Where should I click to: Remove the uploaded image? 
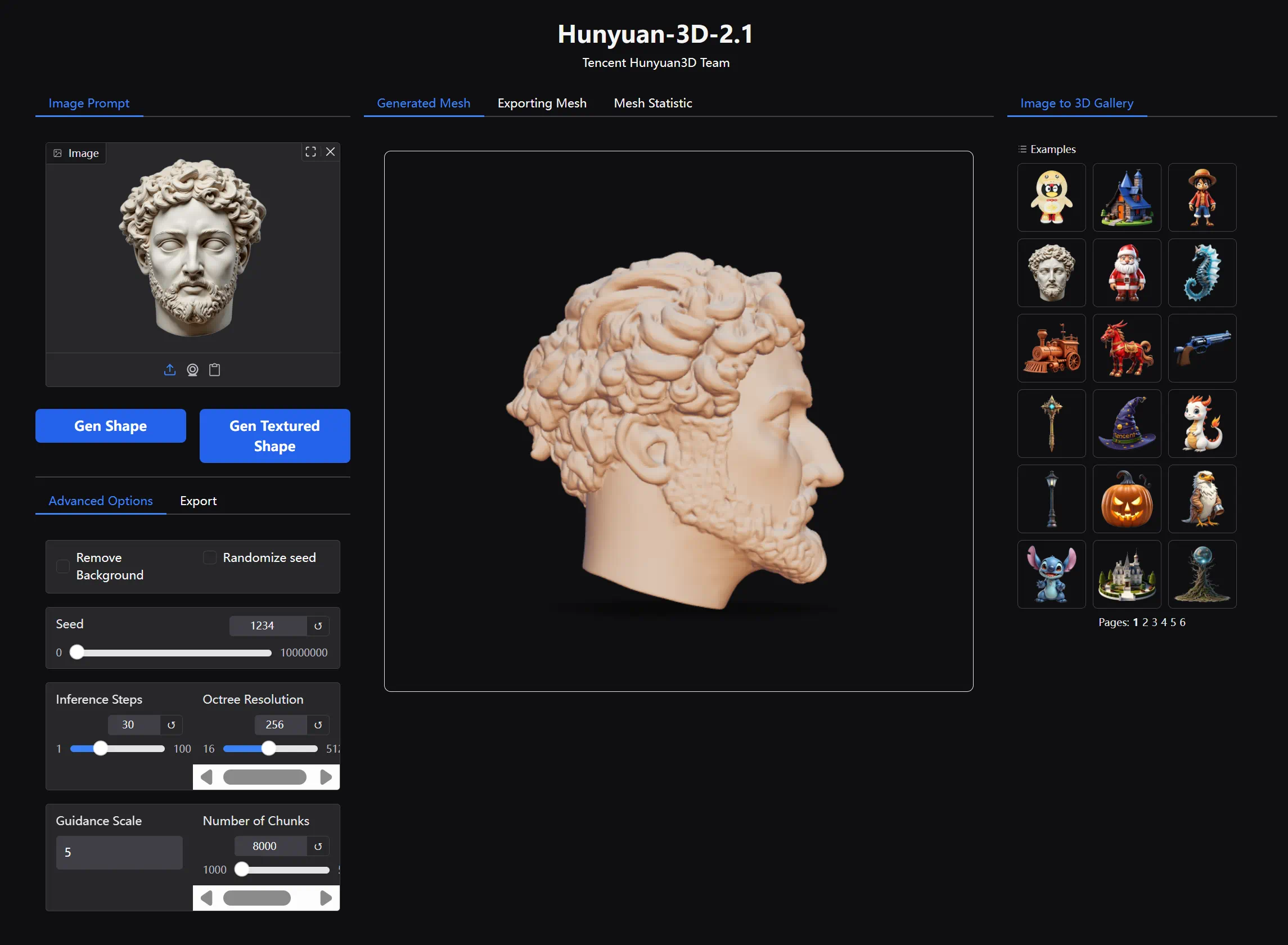click(330, 151)
